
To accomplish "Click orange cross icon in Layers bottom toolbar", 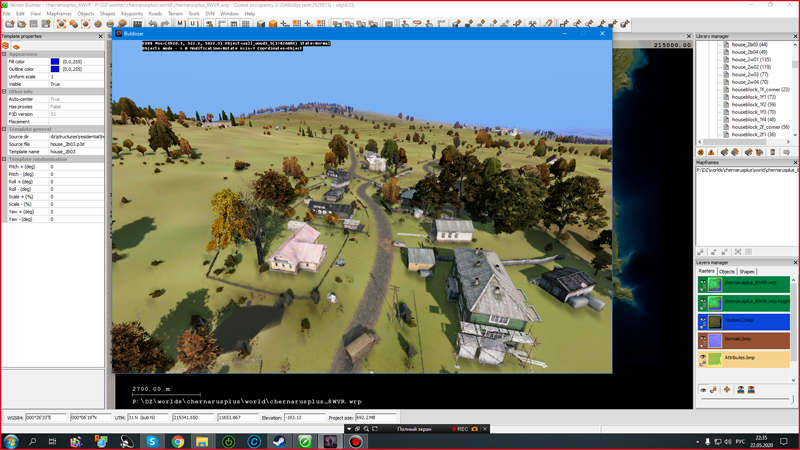I will 727,390.
